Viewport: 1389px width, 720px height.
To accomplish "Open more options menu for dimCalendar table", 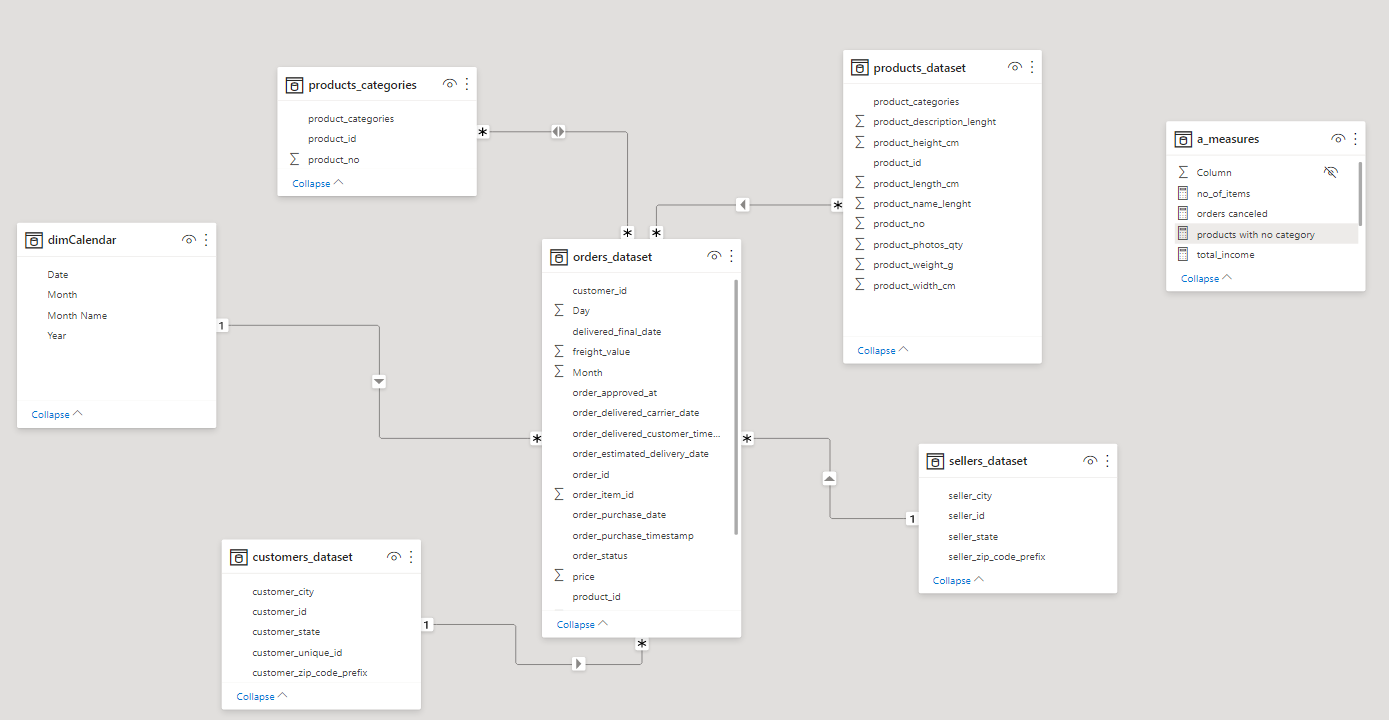I will (206, 240).
